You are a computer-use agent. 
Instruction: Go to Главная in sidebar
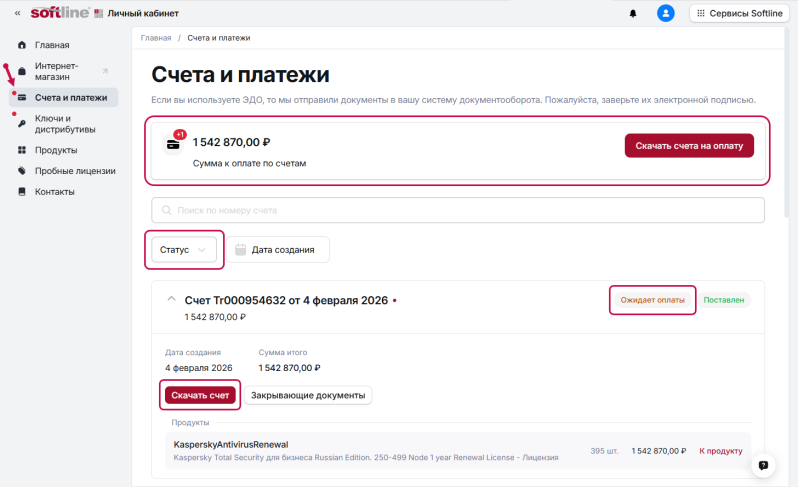pyautogui.click(x=52, y=45)
